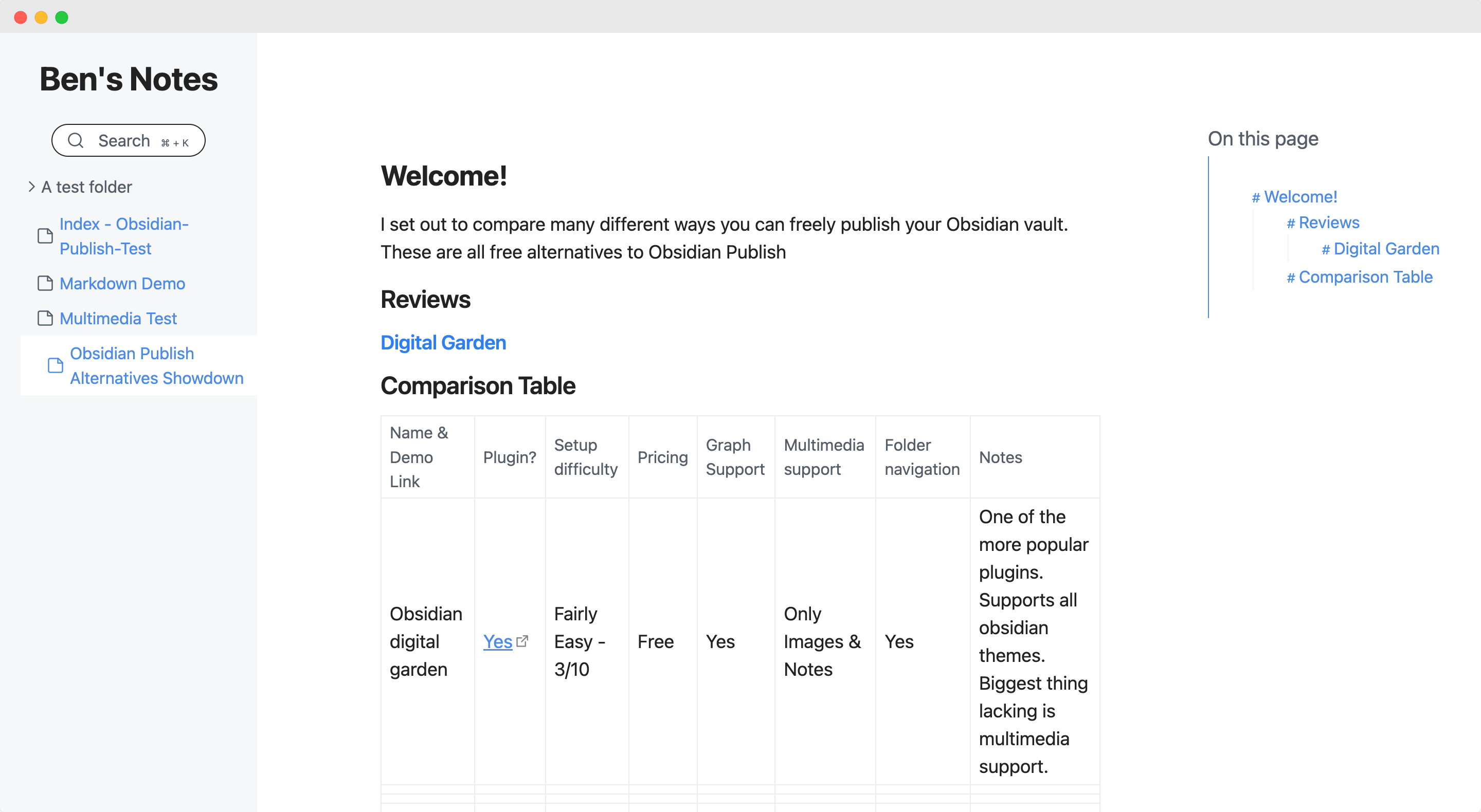
Task: Click the Index note file icon
Action: point(45,236)
